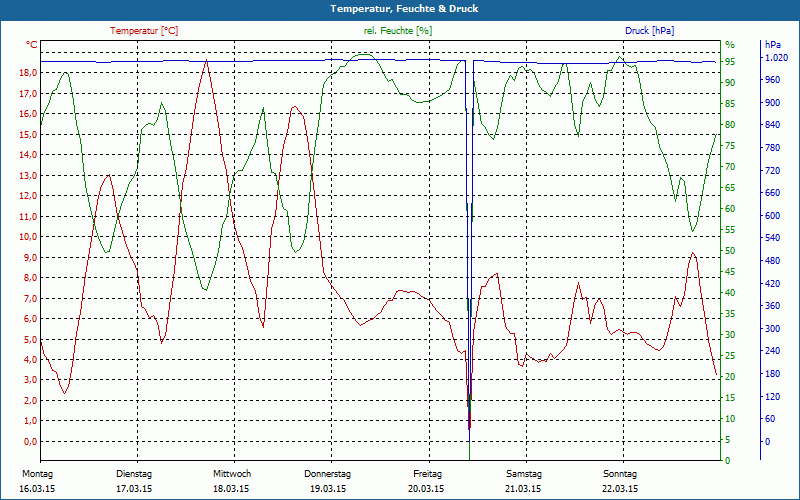Click the date '16.03.15'
The image size is (800, 500).
point(37,489)
